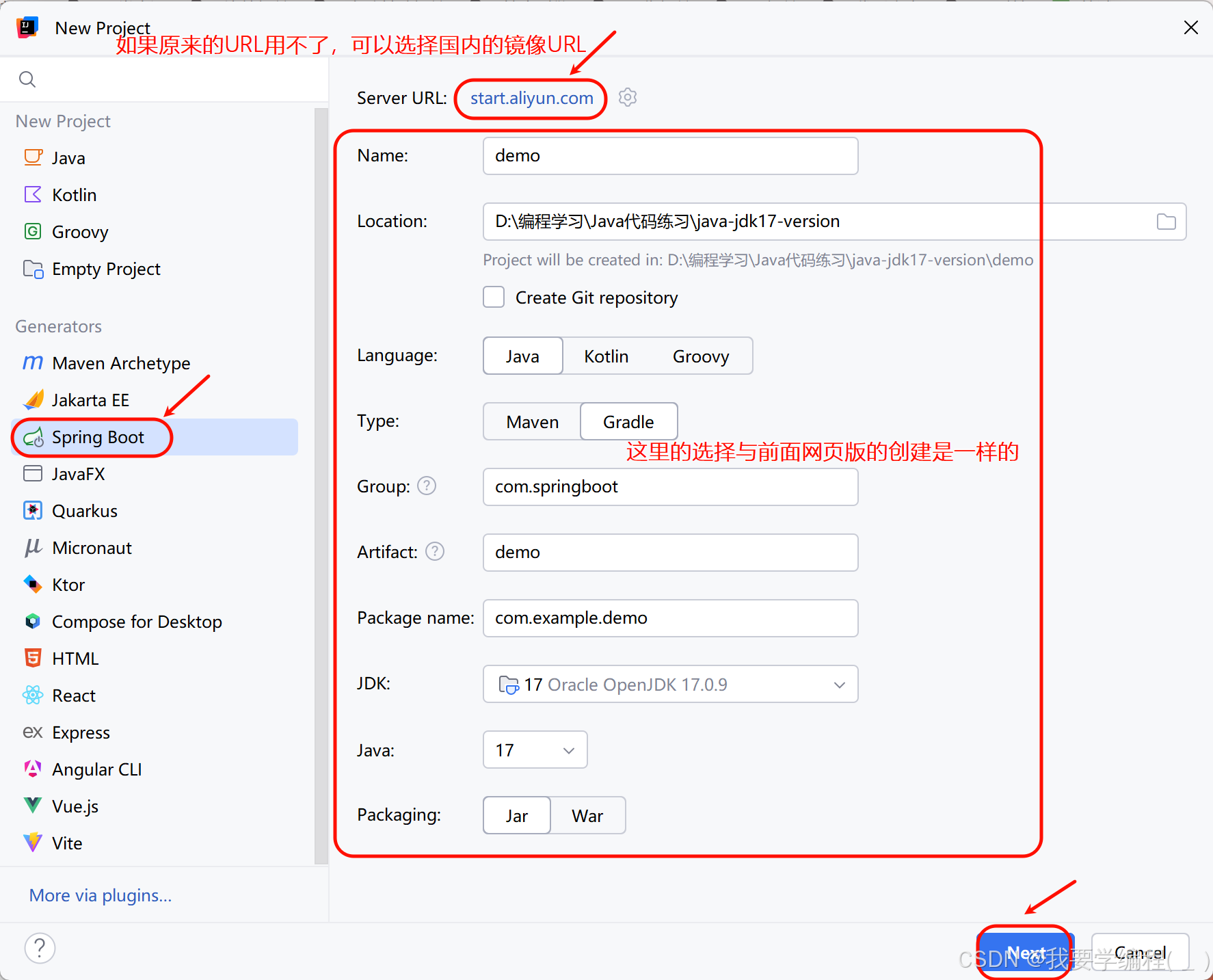Click the Vite generator icon

click(x=33, y=843)
